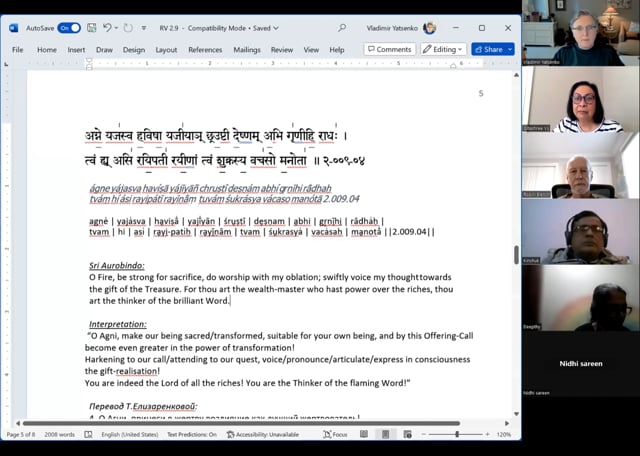Click the word 'realisation' with red underline
The height and width of the screenshot is (456, 640).
click(137, 371)
